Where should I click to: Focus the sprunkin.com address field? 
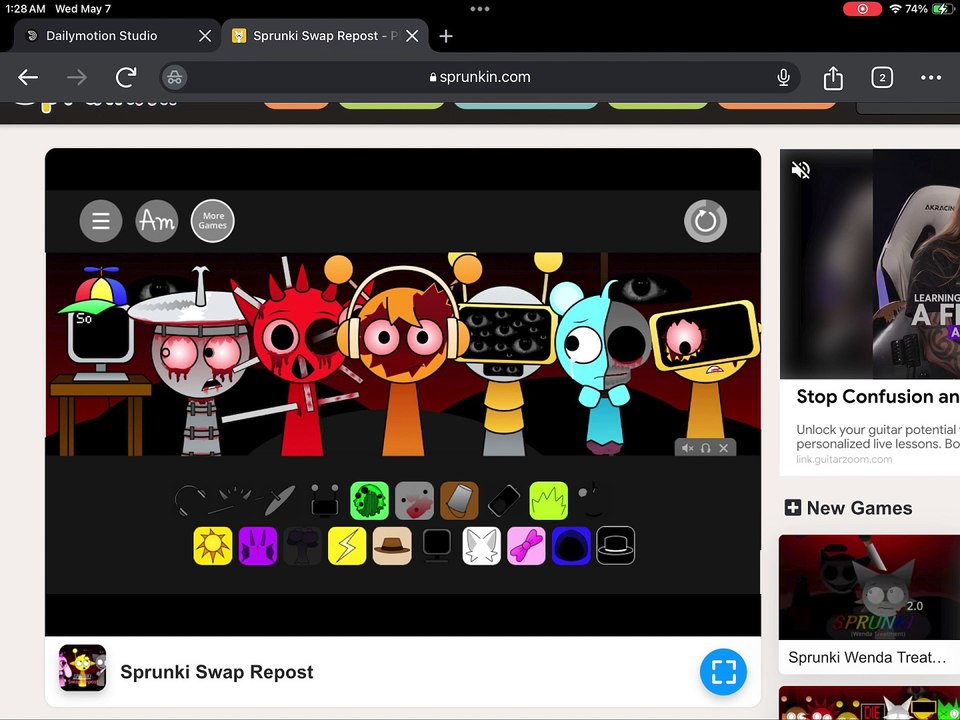click(x=480, y=77)
